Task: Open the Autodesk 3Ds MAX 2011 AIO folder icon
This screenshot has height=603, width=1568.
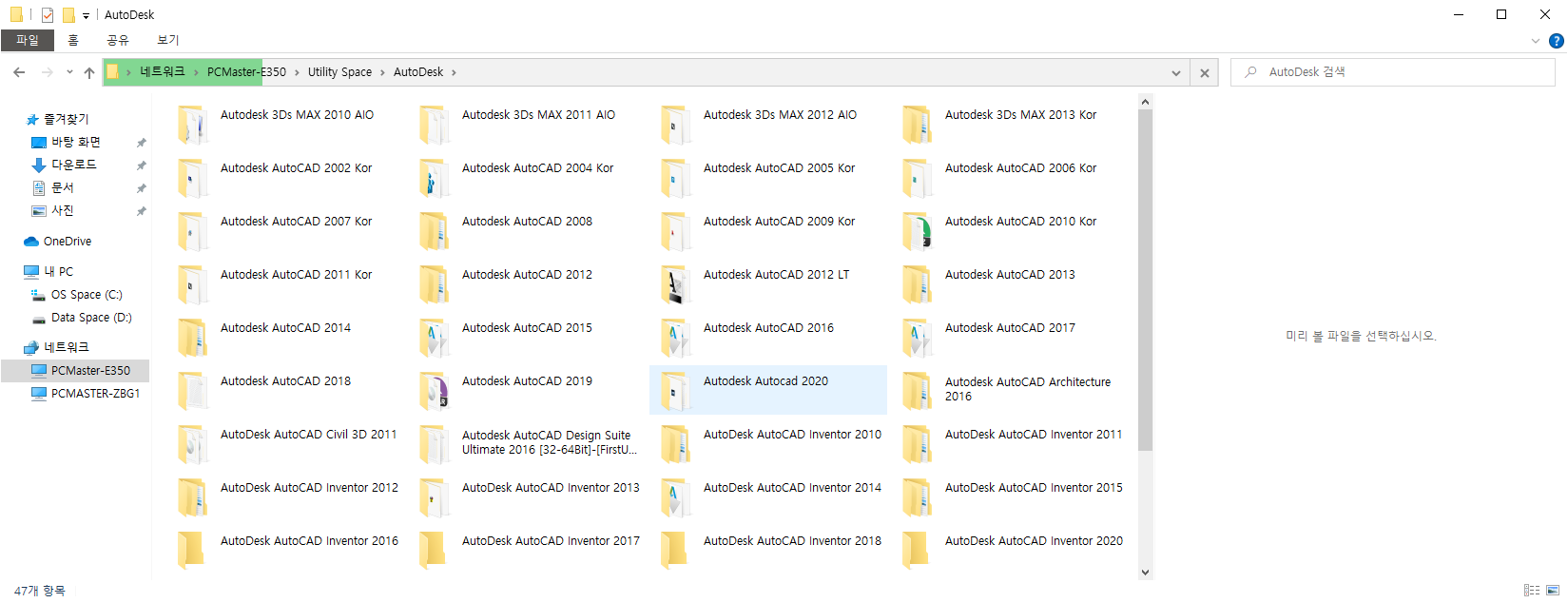Action: click(x=435, y=124)
